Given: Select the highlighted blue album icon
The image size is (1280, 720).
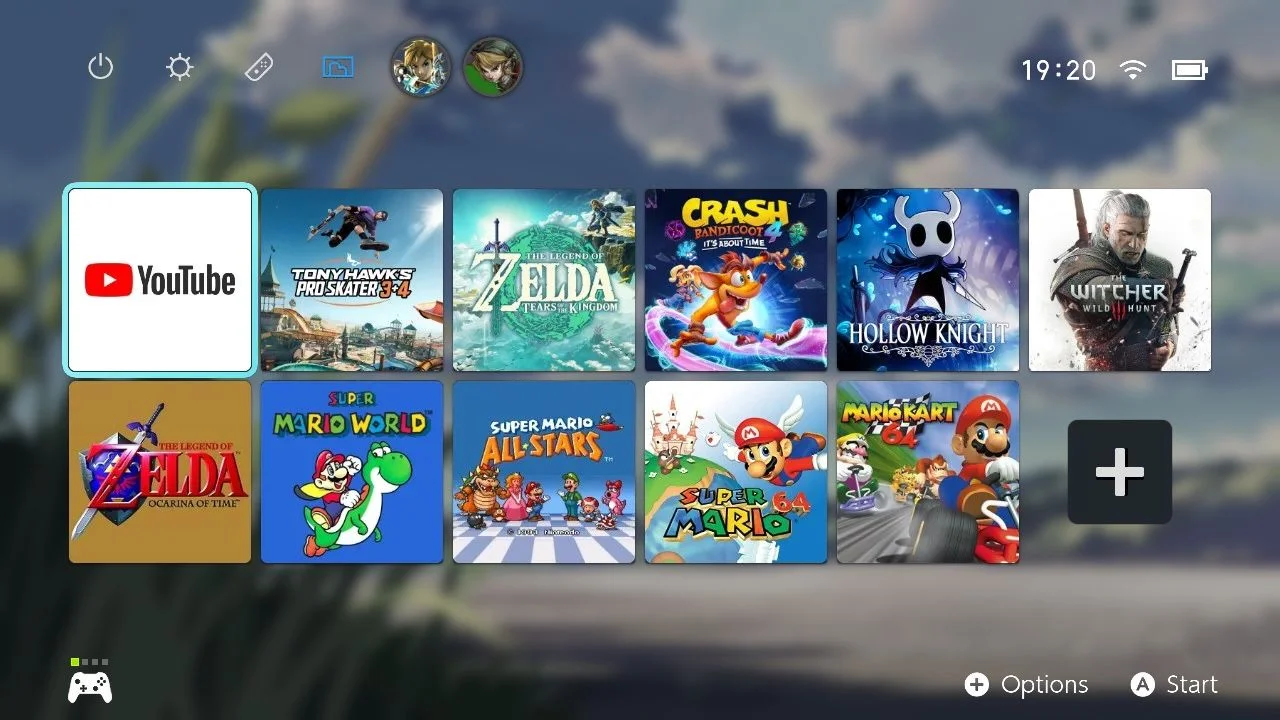Looking at the screenshot, I should [339, 68].
